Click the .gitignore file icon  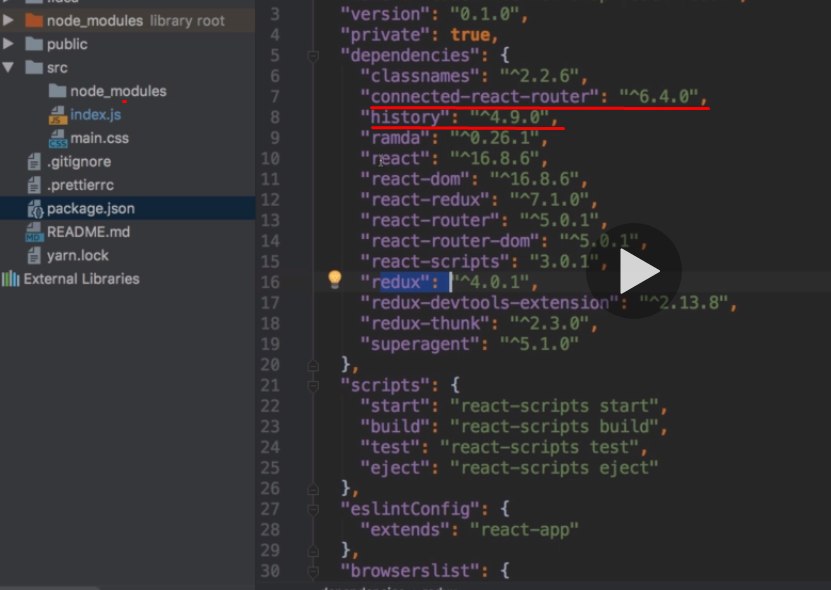[34, 162]
